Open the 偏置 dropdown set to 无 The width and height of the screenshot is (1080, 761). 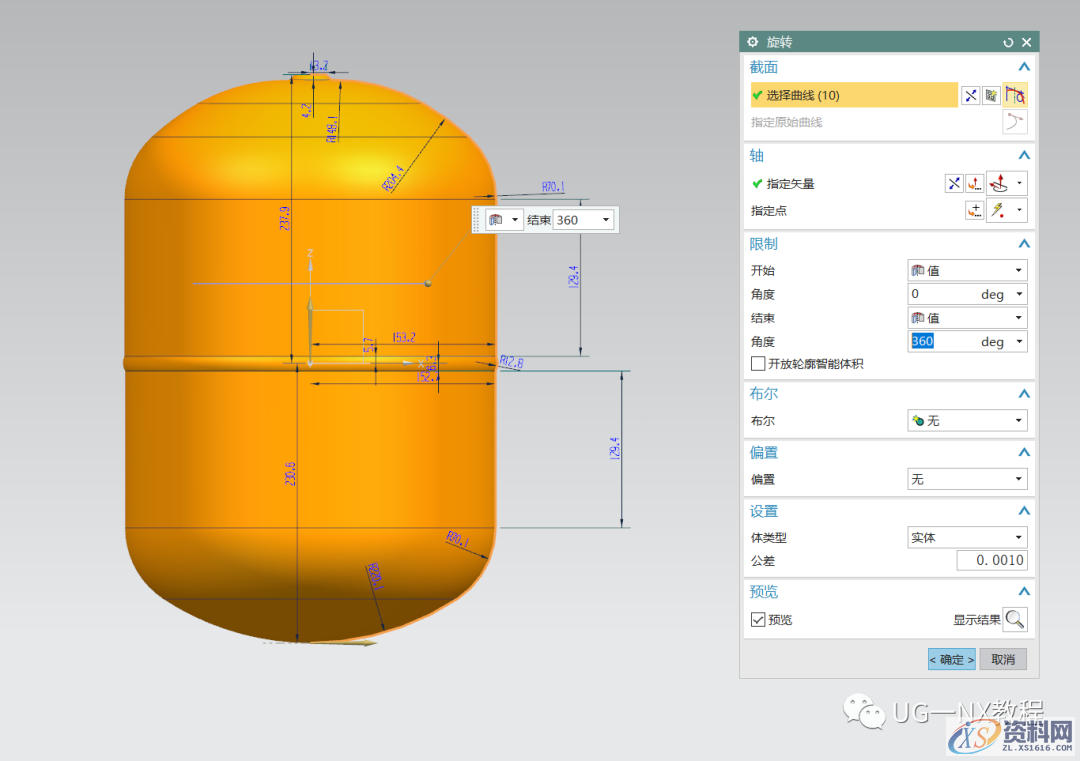pos(966,480)
